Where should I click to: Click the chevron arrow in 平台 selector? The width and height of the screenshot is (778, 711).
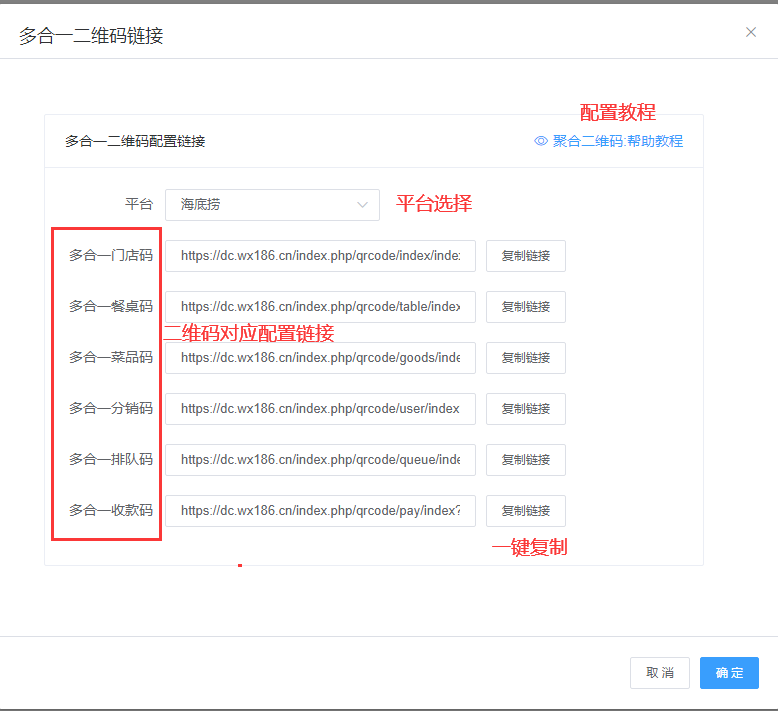tap(362, 204)
